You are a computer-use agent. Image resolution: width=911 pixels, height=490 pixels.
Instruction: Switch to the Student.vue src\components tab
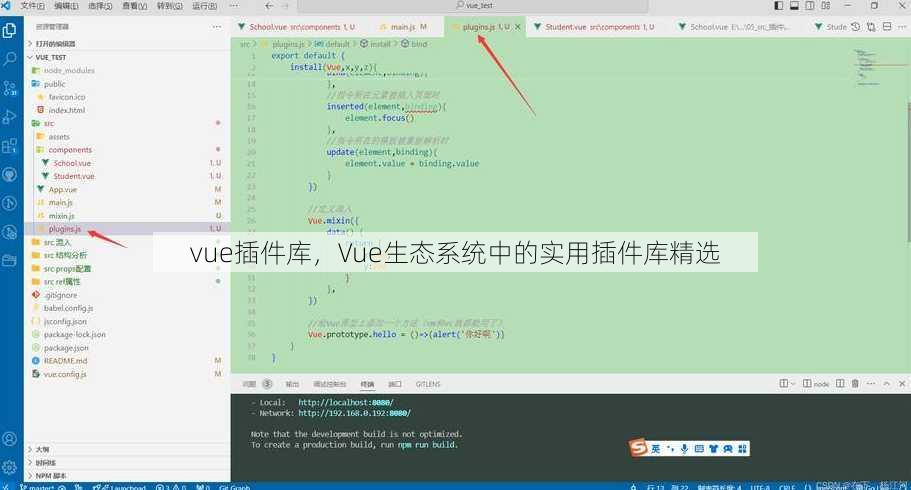(x=594, y=27)
